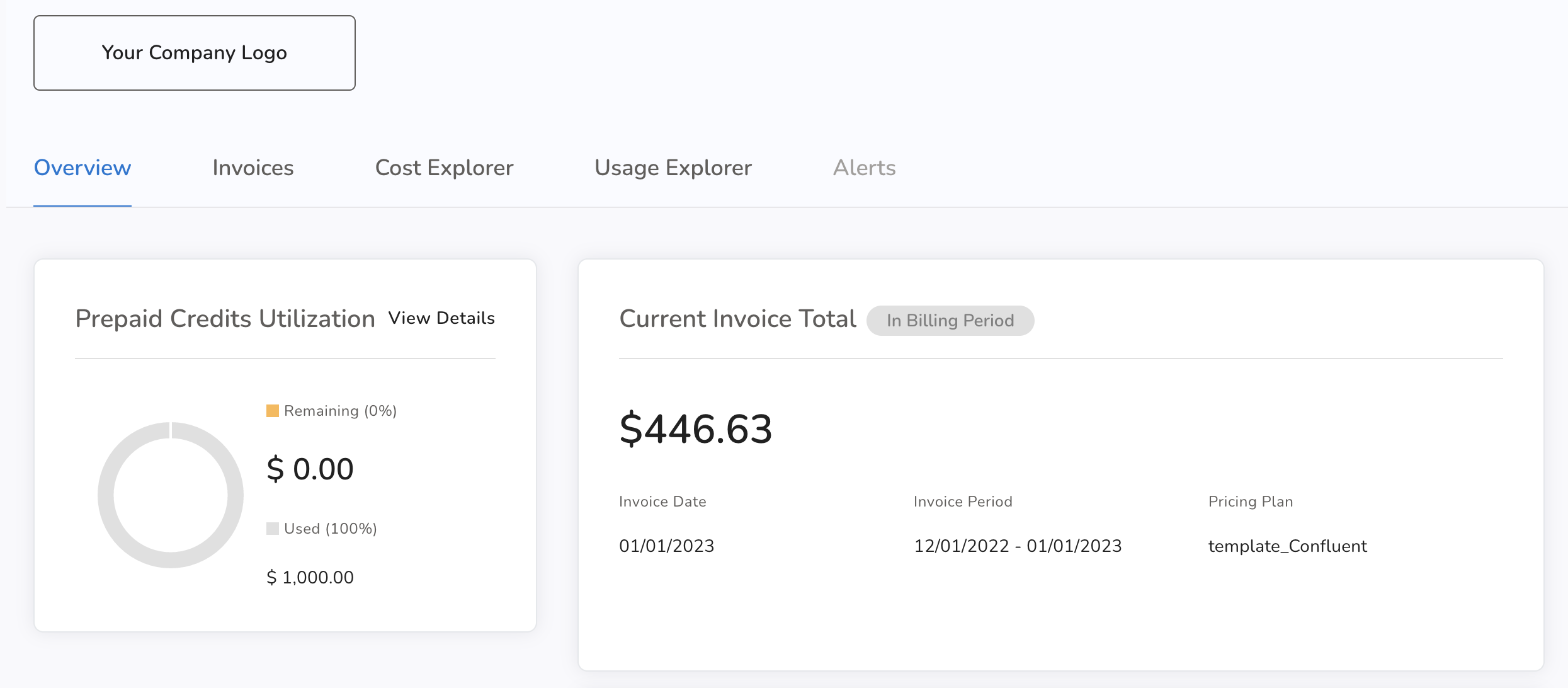Click the In Billing Period badge

coord(950,321)
